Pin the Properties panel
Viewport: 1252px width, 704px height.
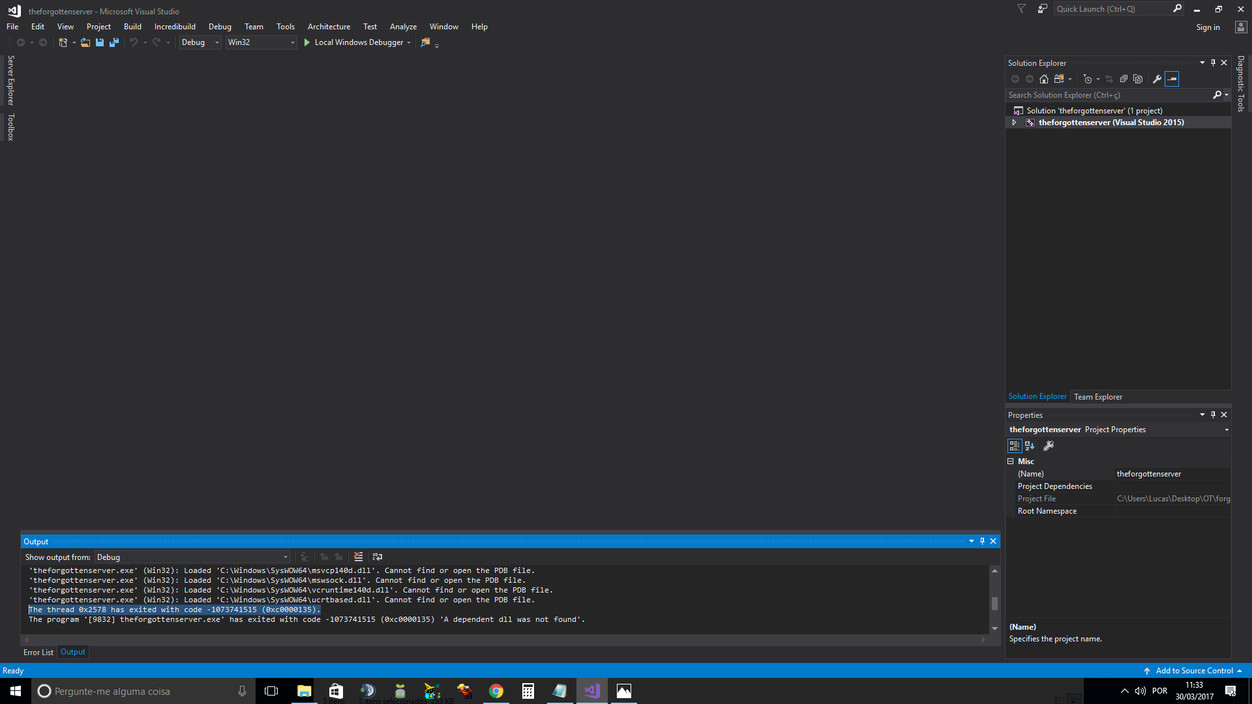[1213, 414]
